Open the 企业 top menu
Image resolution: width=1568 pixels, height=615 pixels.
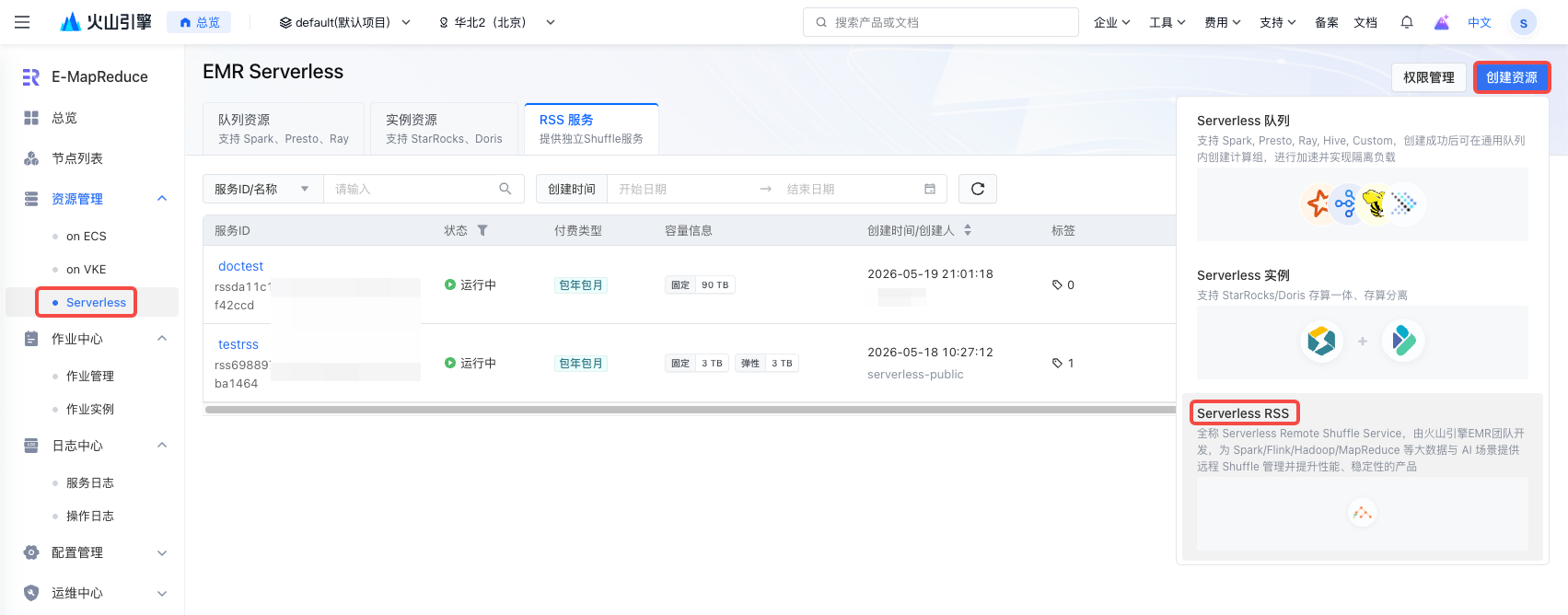(x=1112, y=22)
